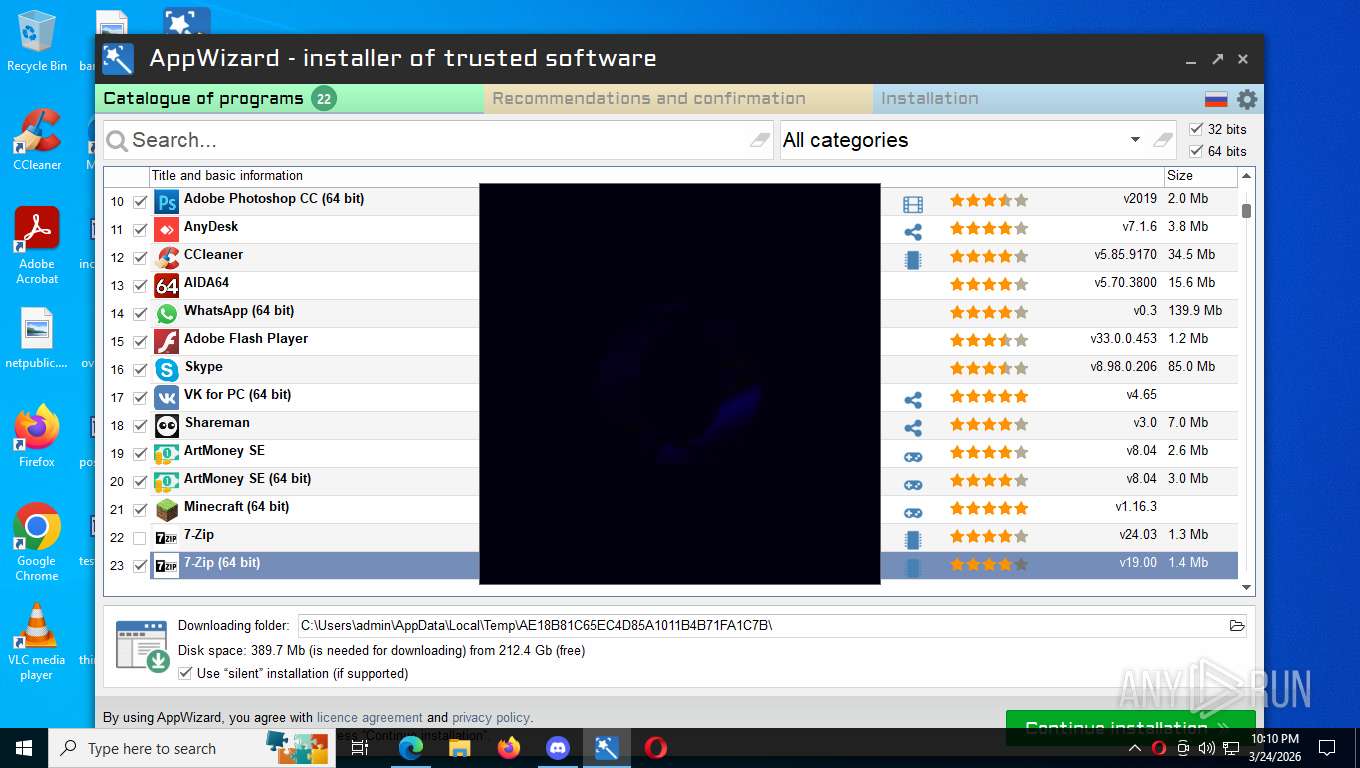Click the share category icon for Shareman

(x=913, y=428)
